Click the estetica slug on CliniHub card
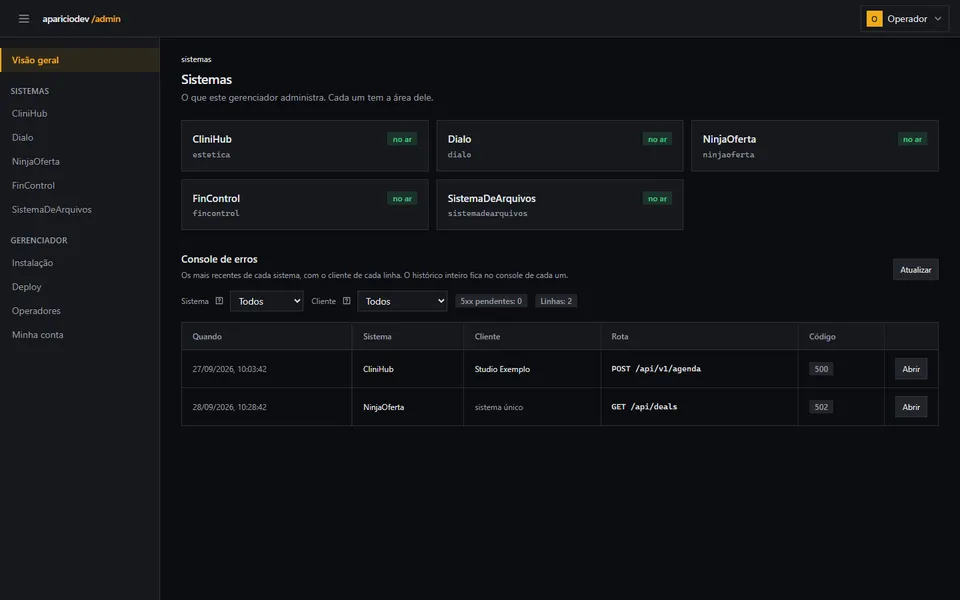The width and height of the screenshot is (960, 600). (x=211, y=155)
